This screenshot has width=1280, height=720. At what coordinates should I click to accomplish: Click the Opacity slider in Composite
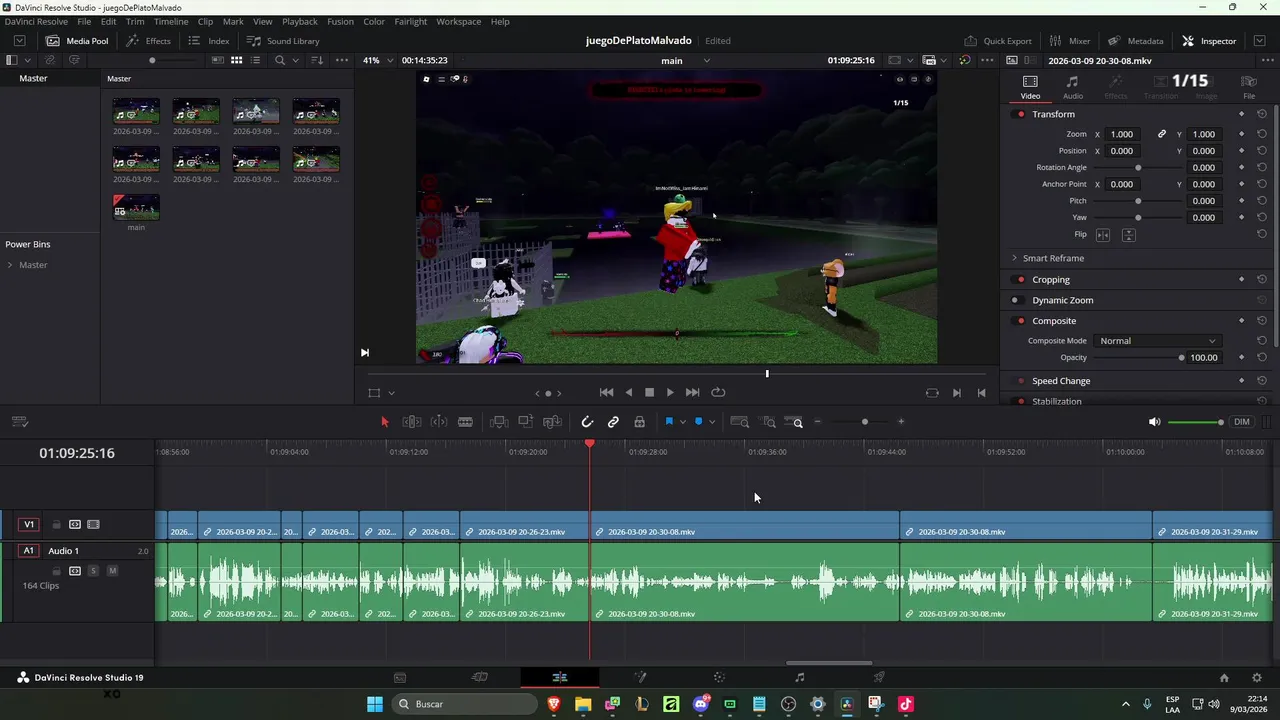[x=1138, y=358]
